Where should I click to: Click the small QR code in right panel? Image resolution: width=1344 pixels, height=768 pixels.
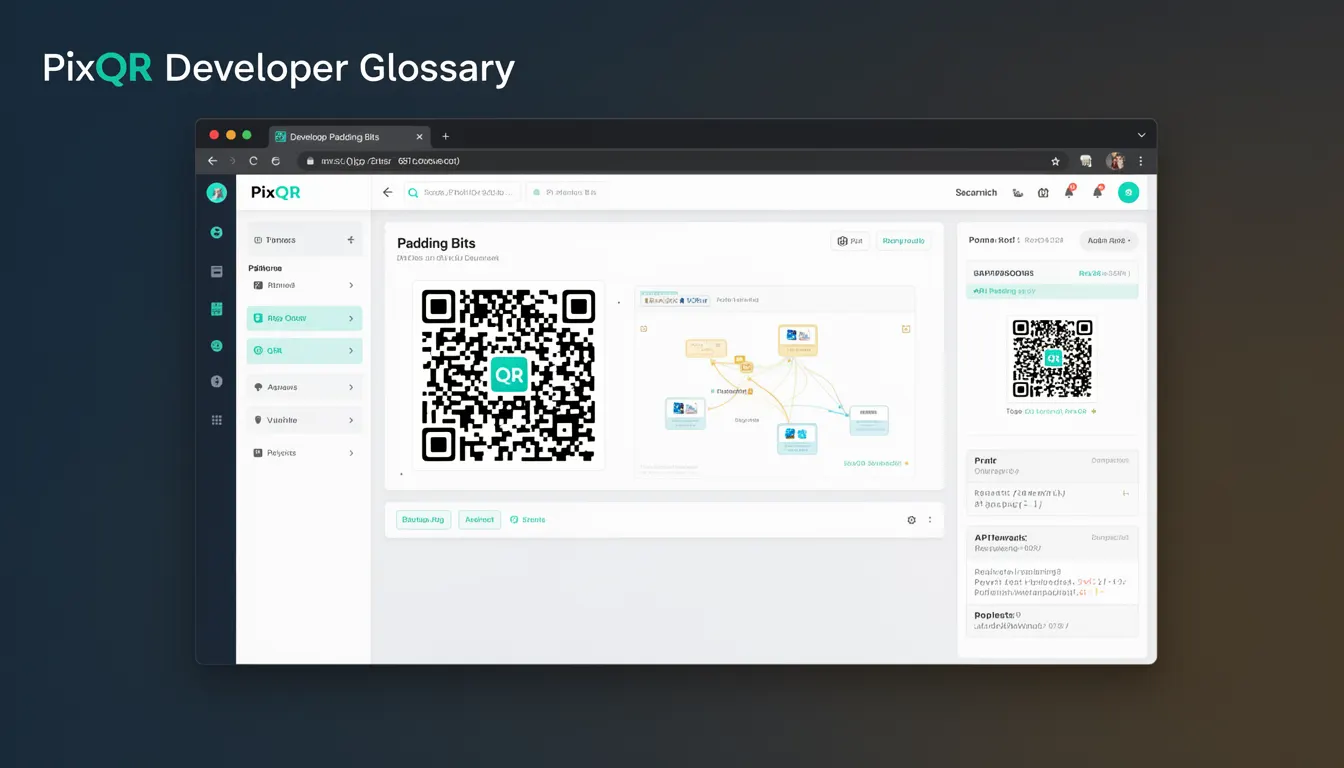(x=1052, y=358)
